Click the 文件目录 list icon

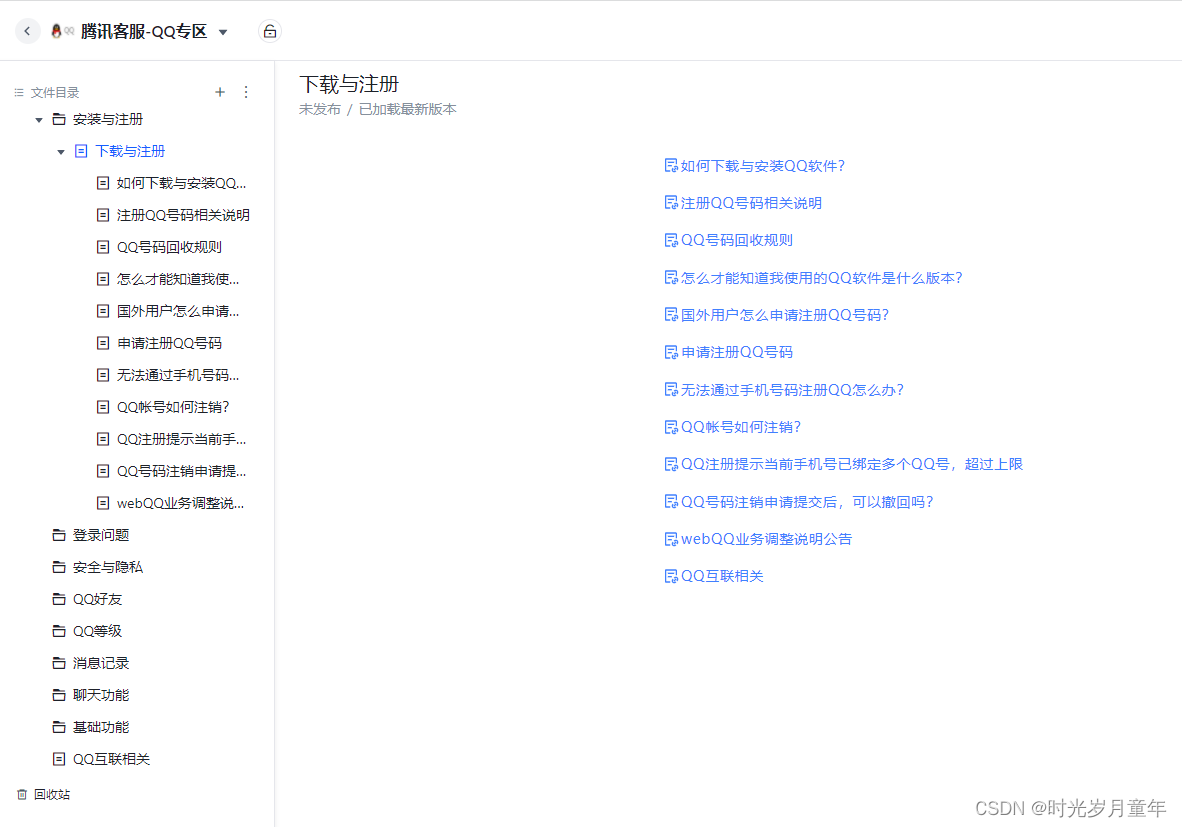tap(19, 93)
